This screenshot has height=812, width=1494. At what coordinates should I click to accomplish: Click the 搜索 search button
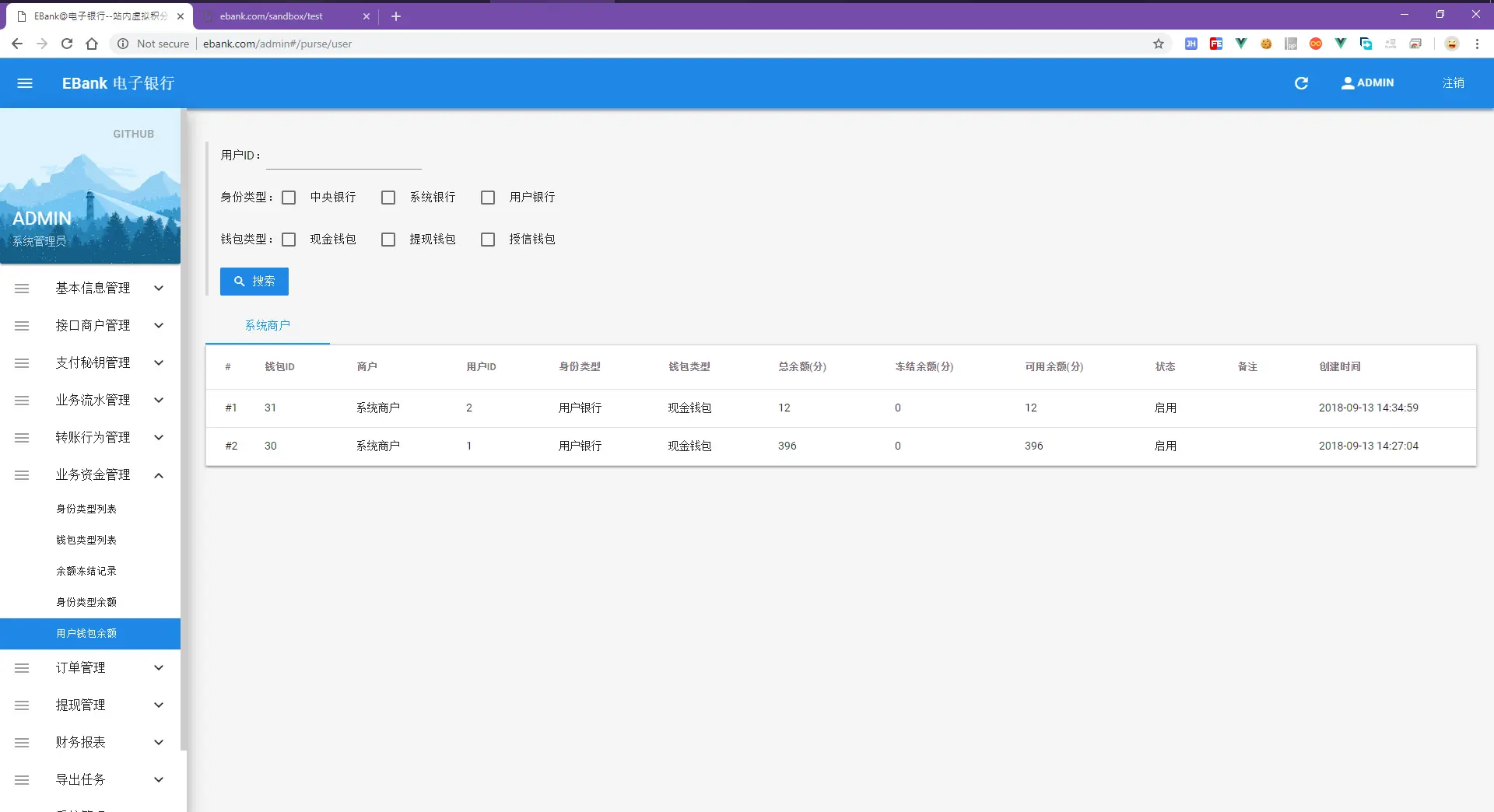point(254,282)
